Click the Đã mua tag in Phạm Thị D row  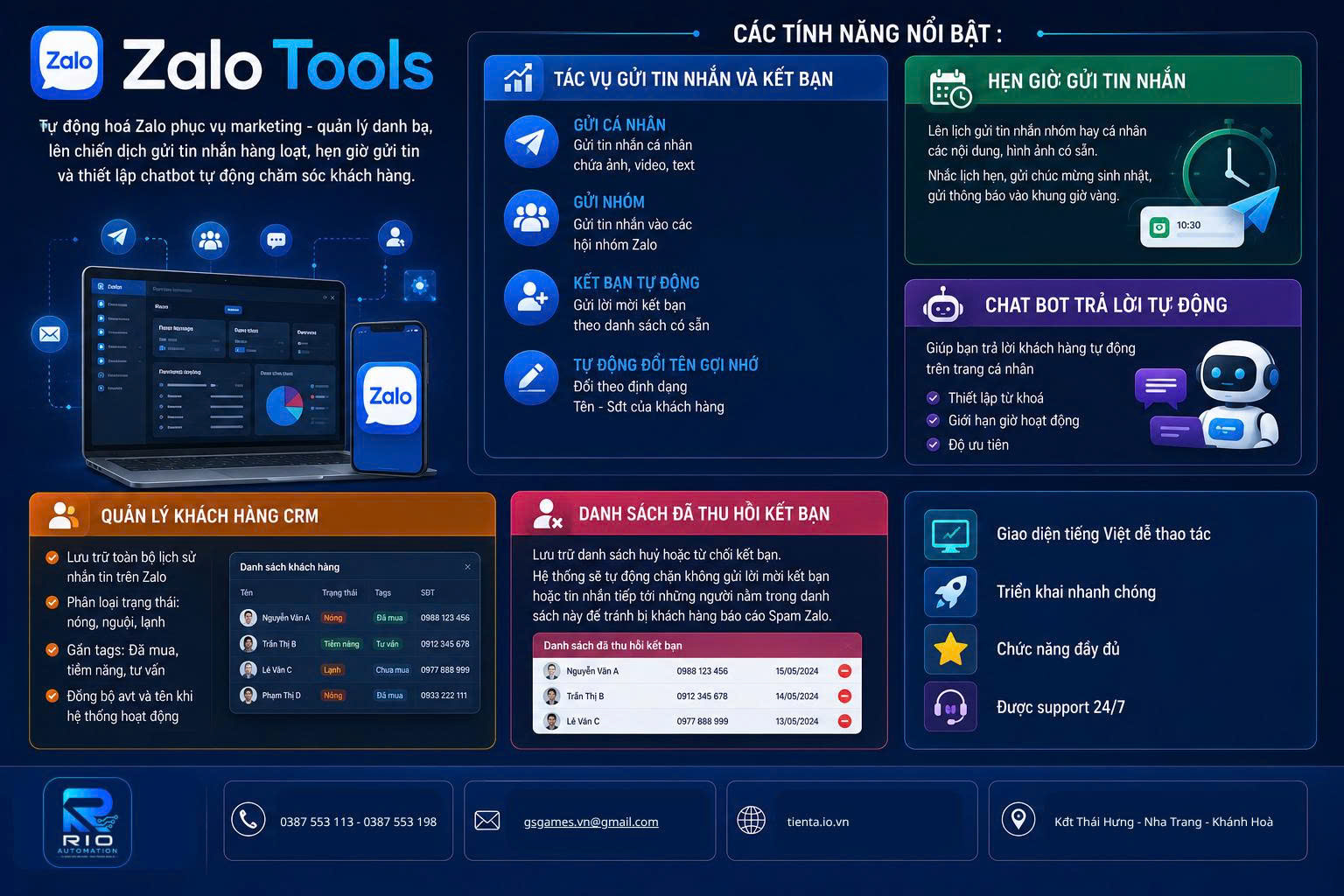[389, 696]
